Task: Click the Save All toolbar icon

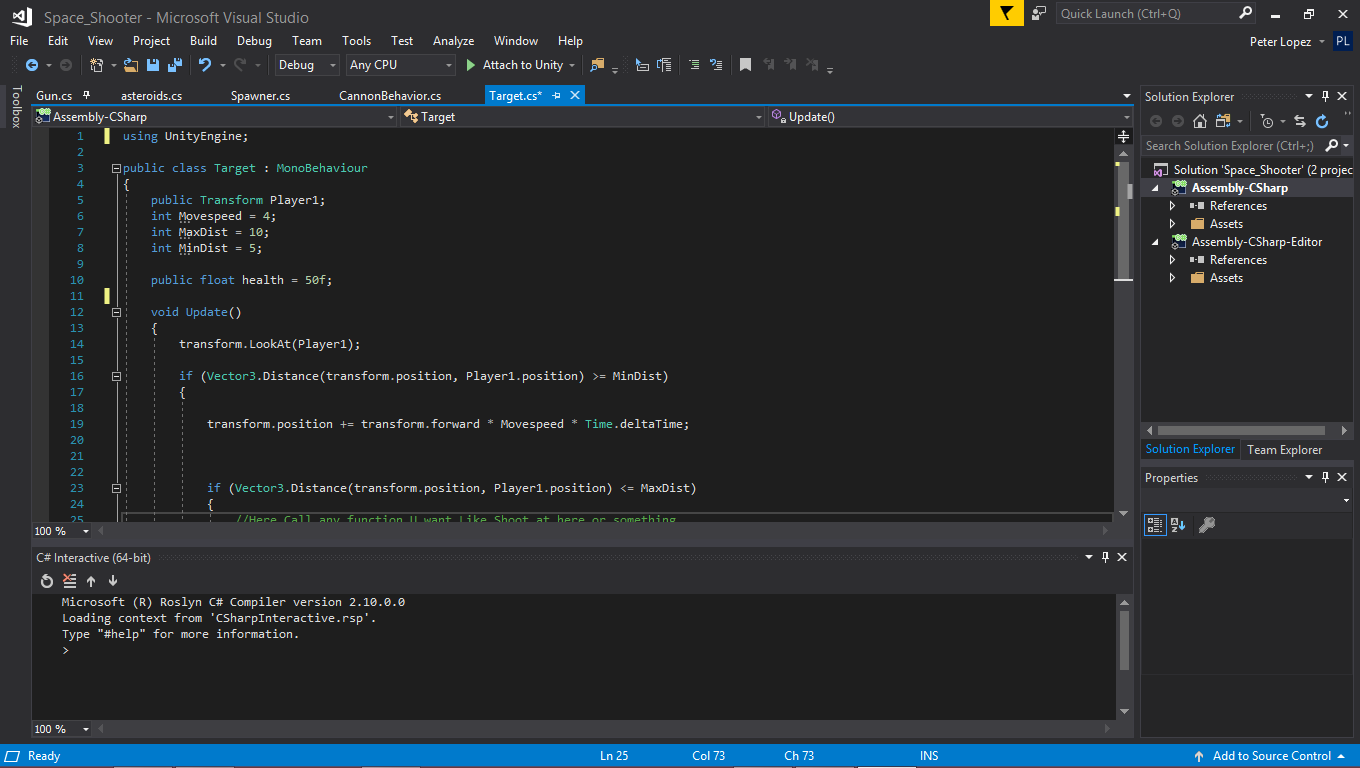Action: click(x=175, y=65)
